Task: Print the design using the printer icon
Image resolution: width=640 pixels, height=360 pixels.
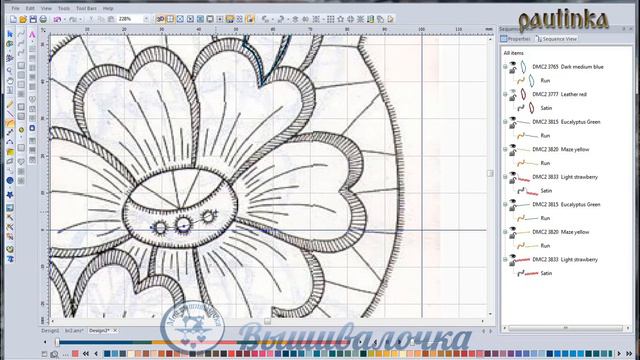Action: point(43,19)
